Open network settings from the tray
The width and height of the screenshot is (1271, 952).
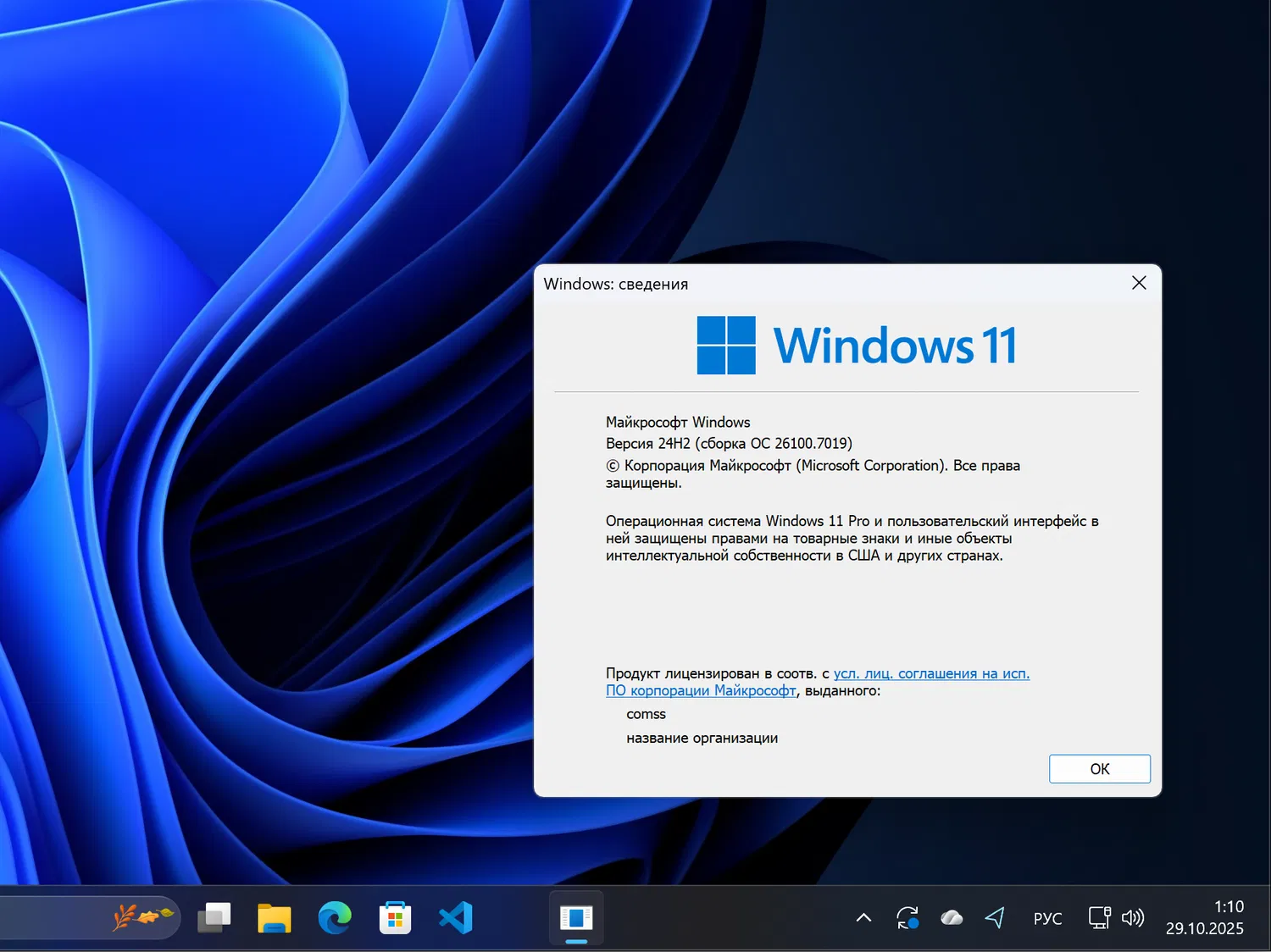[1099, 917]
